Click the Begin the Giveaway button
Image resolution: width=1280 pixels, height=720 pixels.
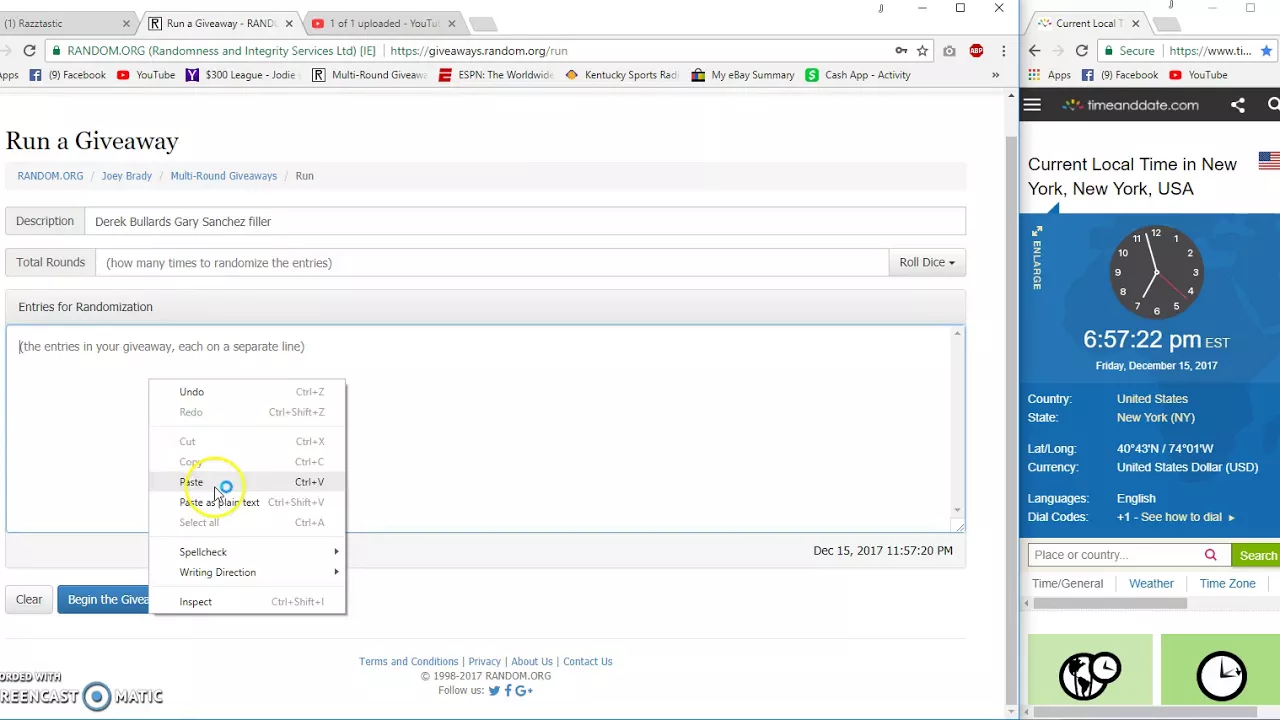[x=103, y=600]
